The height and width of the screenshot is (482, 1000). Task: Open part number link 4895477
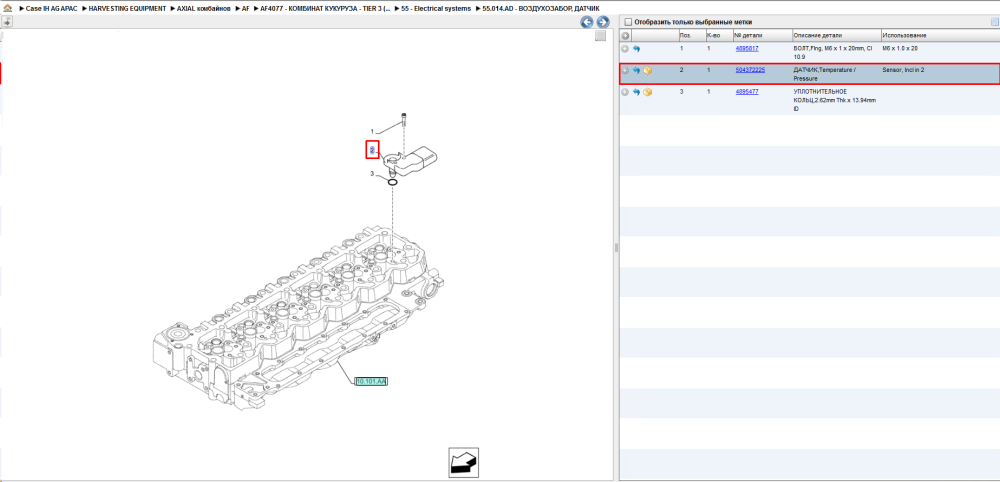coord(747,92)
